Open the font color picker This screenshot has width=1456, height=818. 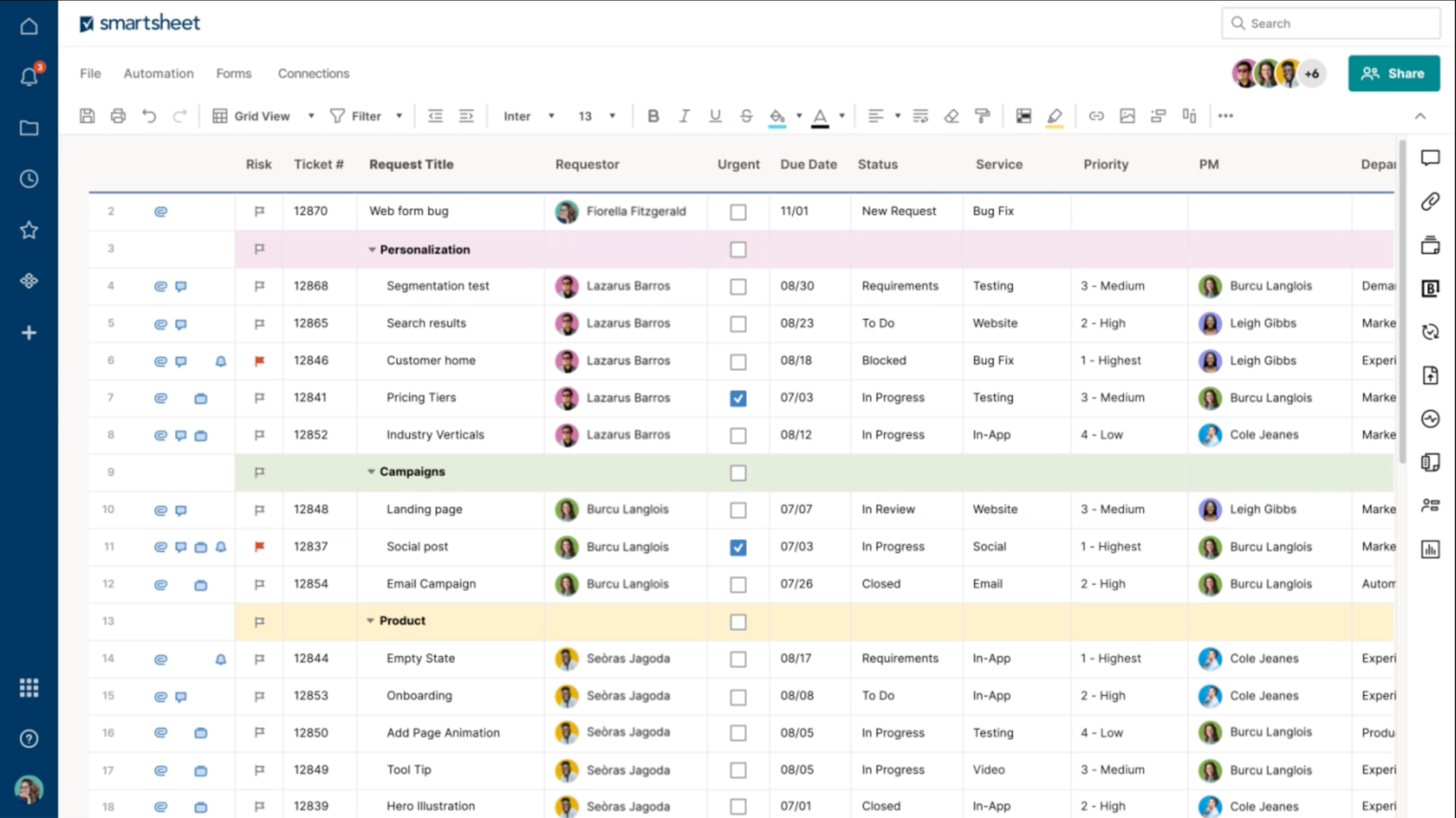tap(821, 116)
